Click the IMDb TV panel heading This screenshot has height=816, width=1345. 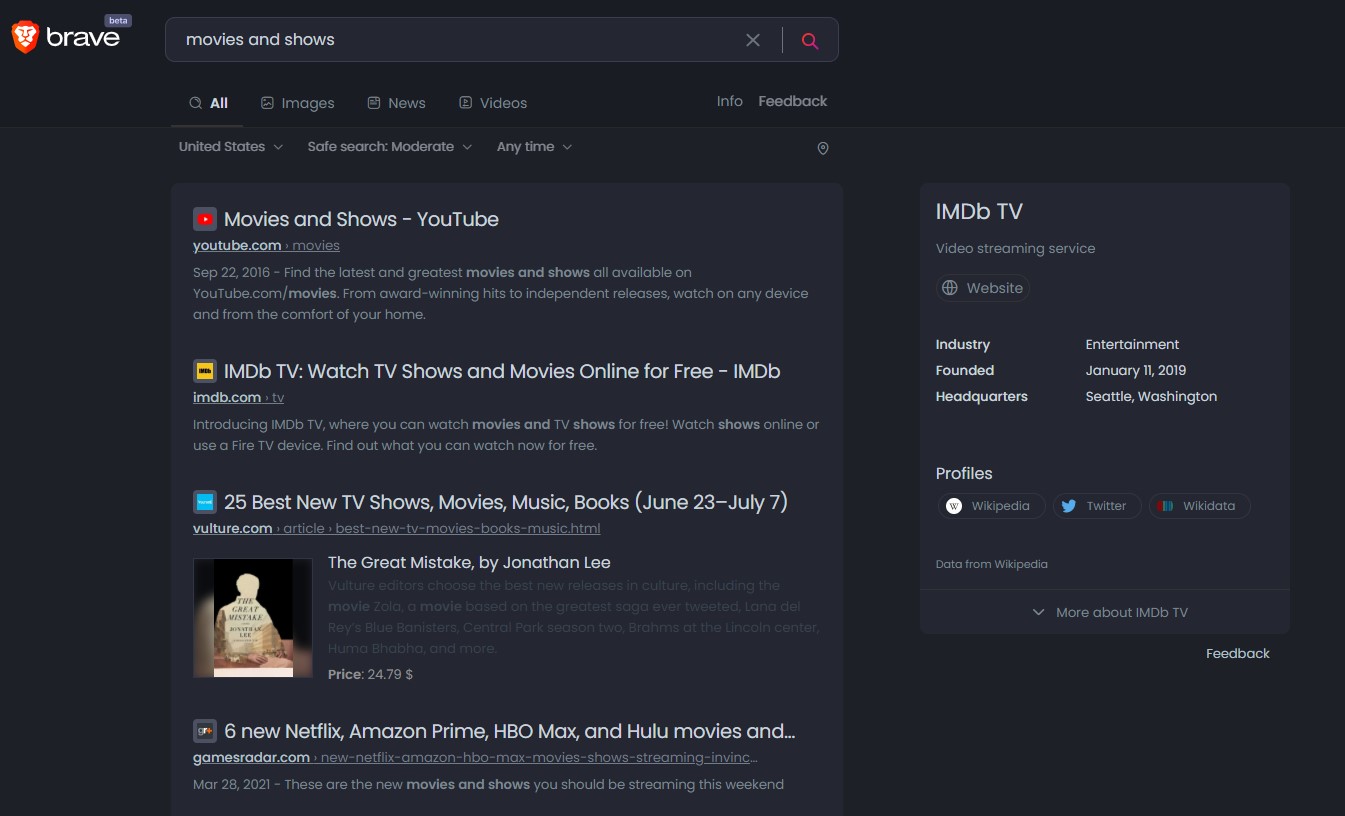click(x=979, y=212)
